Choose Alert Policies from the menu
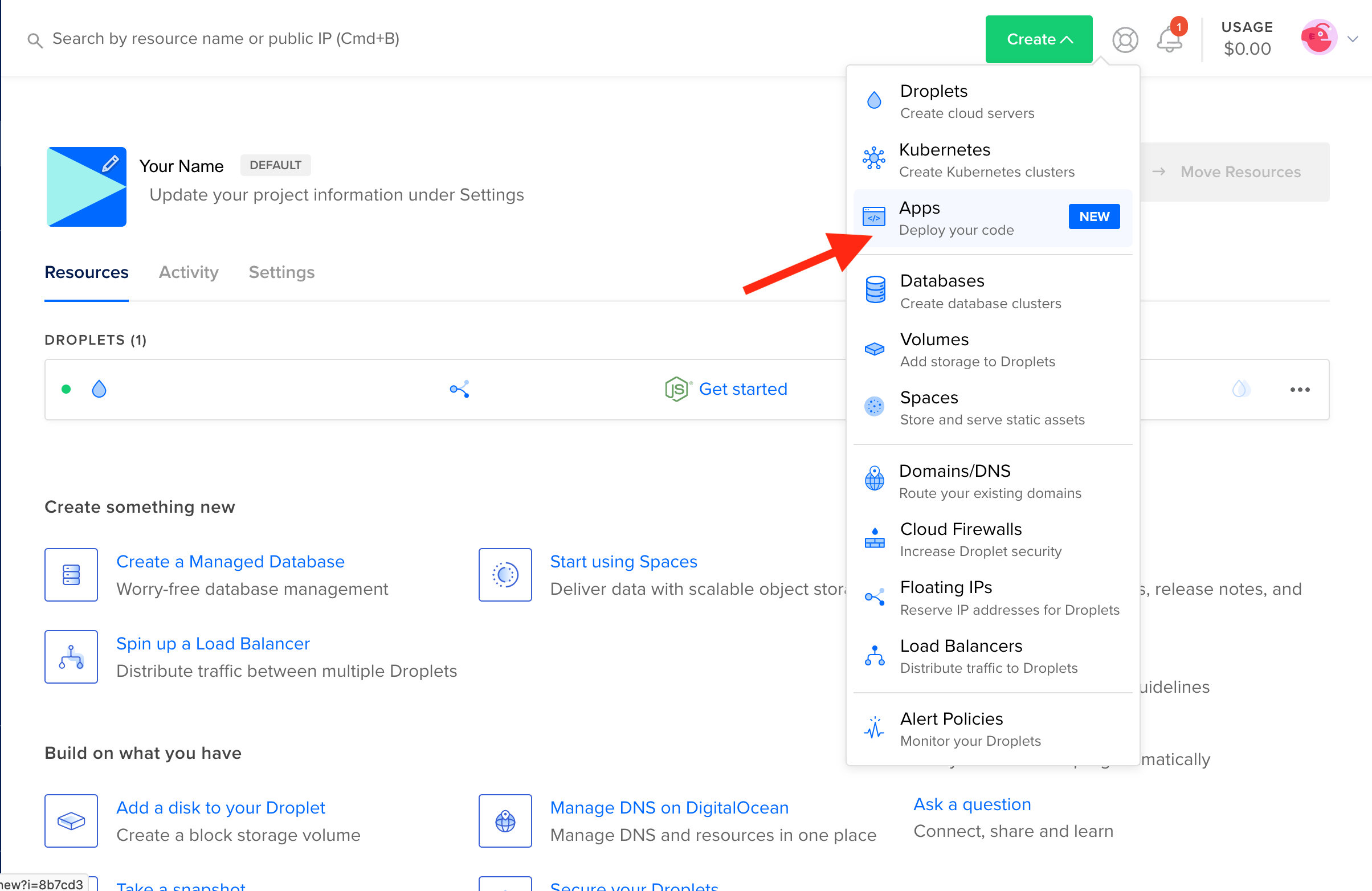 (x=993, y=729)
